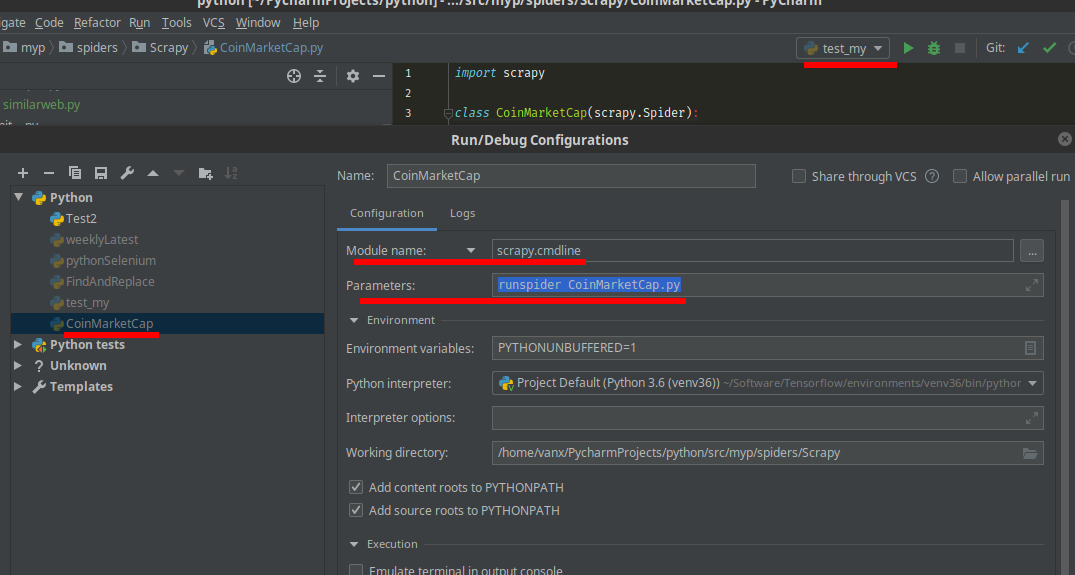This screenshot has height=575, width=1075.
Task: Collapse the Environment section
Action: [354, 320]
